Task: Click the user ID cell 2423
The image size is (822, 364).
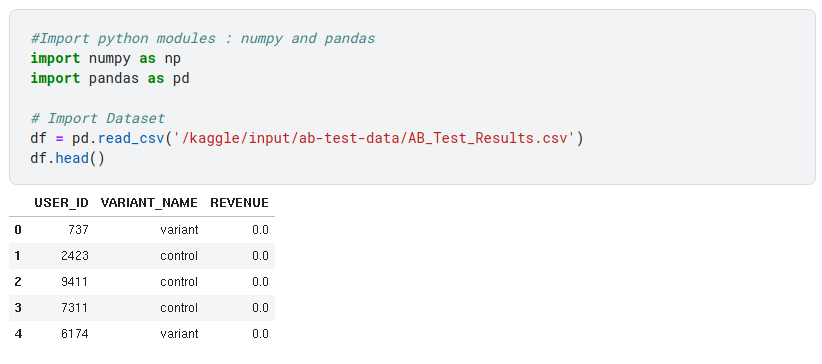Action: pos(75,256)
